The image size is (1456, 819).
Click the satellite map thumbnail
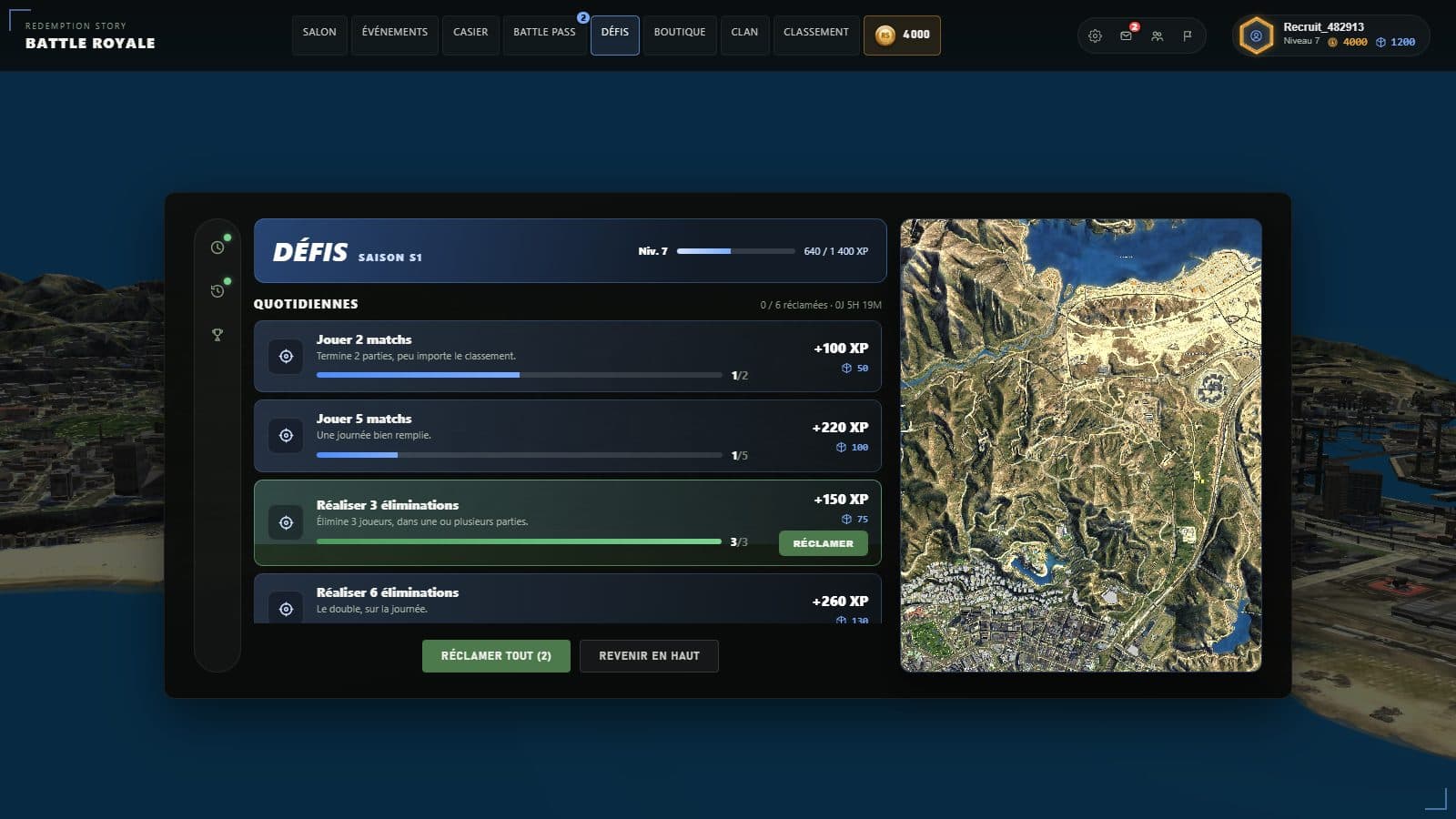(1081, 445)
